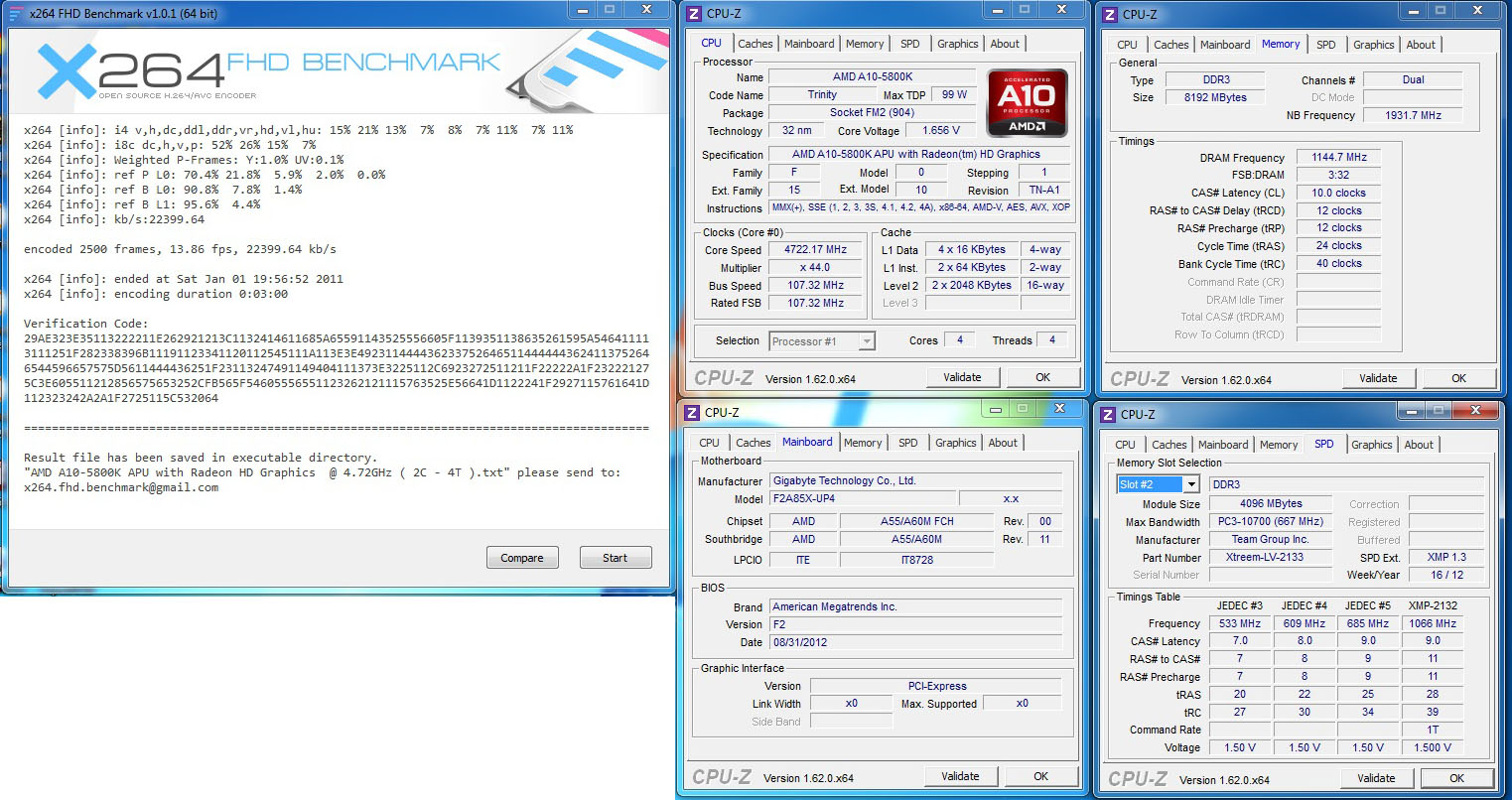Click Validate in the CPU-Z motherboard window
1512x800 pixels.
pos(960,776)
